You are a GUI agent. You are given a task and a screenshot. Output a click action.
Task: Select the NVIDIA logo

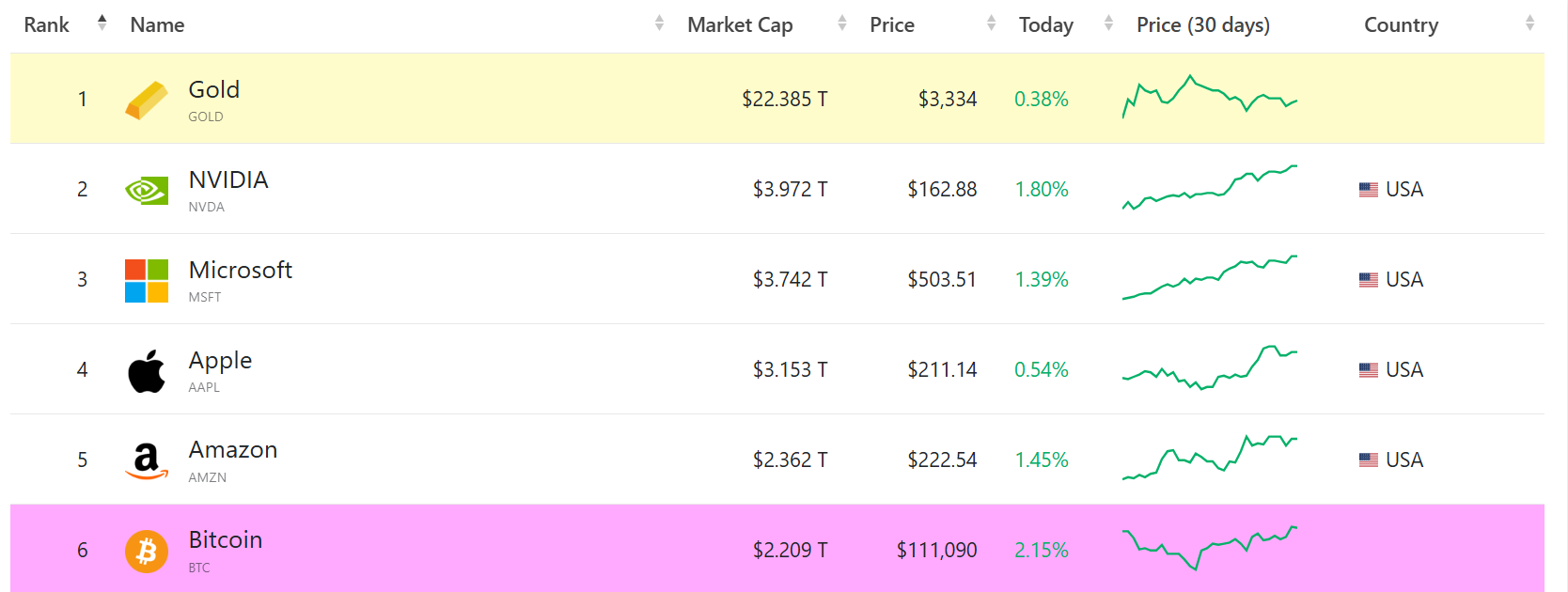point(146,188)
